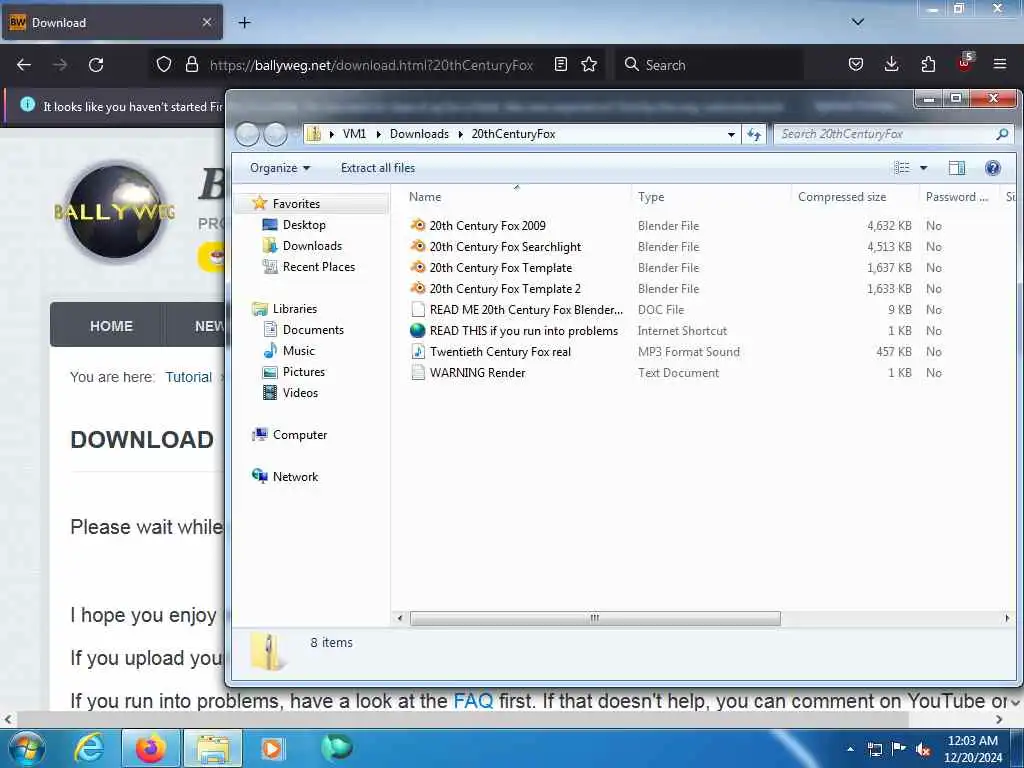Reload the page in Firefox
1024x768 pixels.
tap(96, 65)
